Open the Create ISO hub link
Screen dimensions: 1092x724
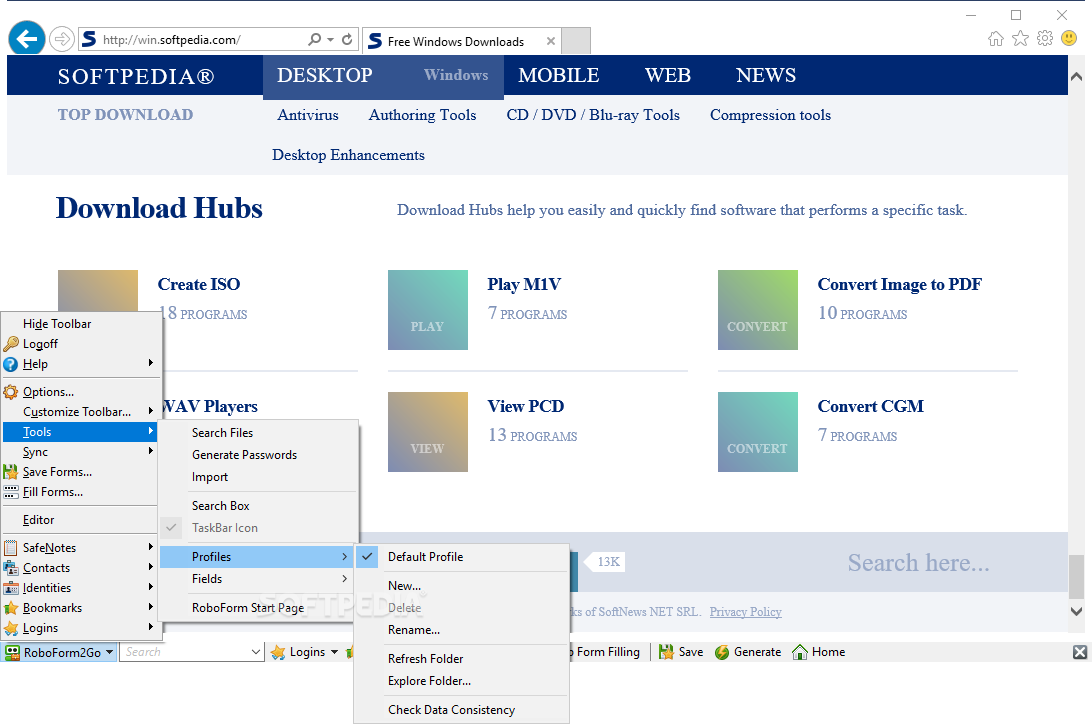click(199, 284)
